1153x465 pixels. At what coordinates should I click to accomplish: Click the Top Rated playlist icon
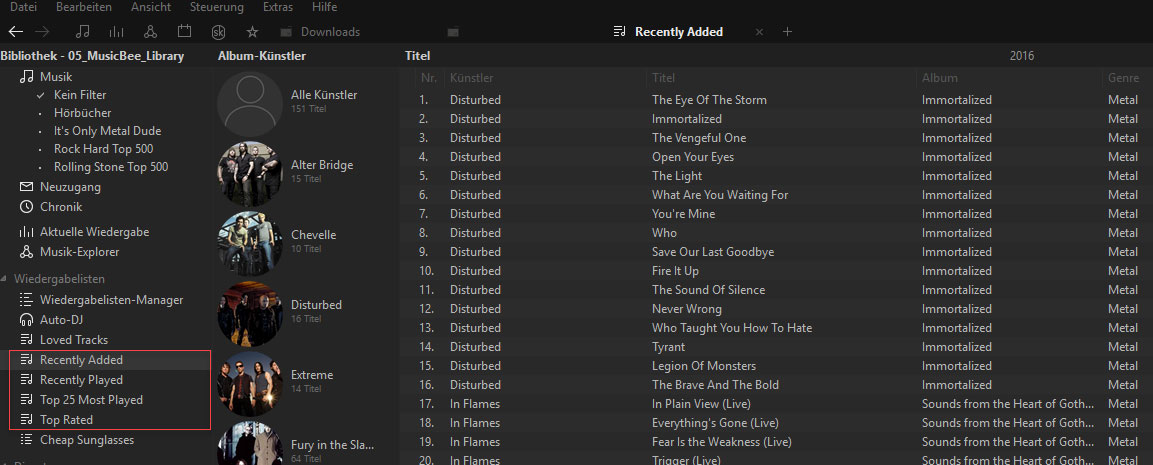coord(26,419)
